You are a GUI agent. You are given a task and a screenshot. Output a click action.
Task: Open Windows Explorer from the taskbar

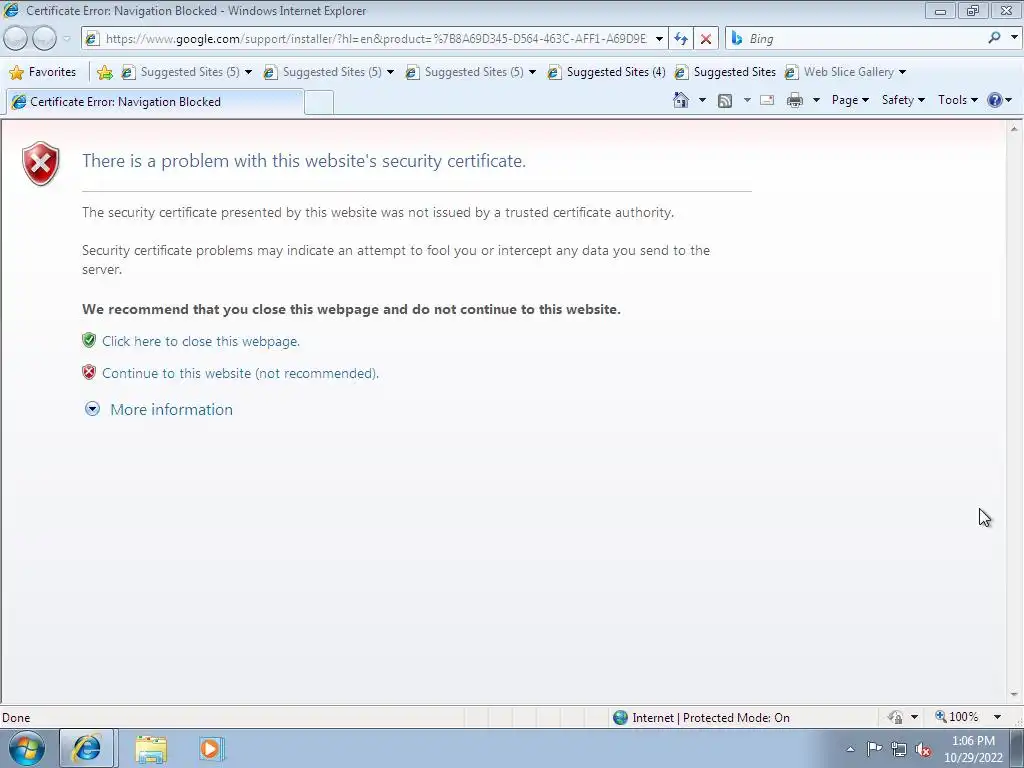pyautogui.click(x=151, y=749)
